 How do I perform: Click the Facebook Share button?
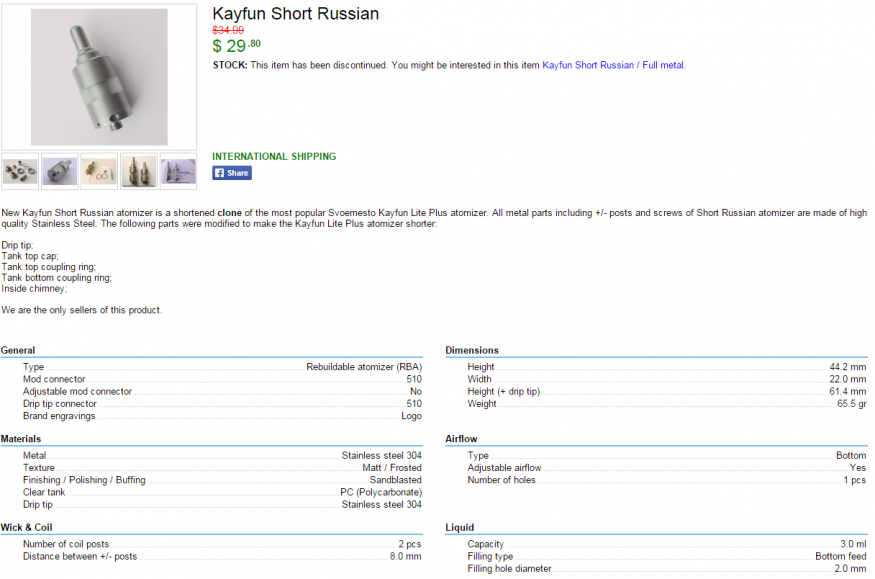[231, 173]
